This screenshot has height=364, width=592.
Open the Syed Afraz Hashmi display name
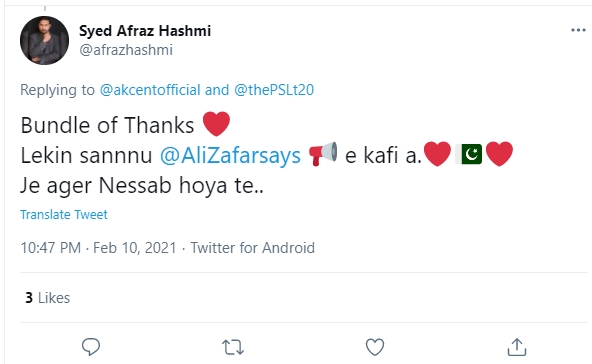click(x=145, y=31)
